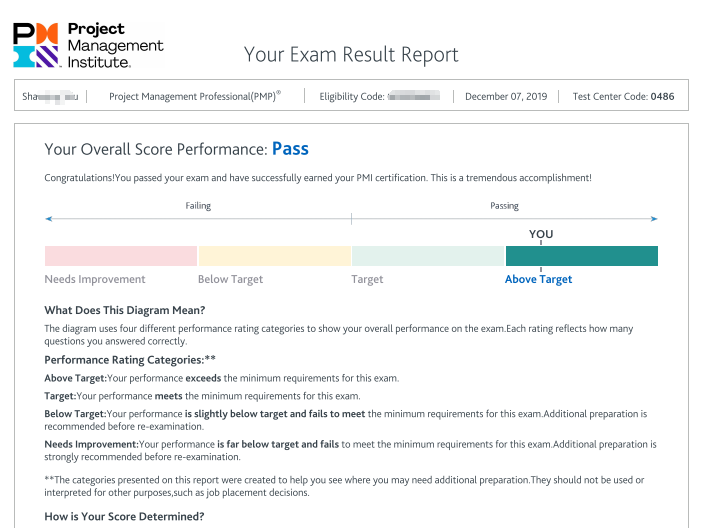Click the Performance Rating Categories heading
704x528 pixels.
[x=130, y=359]
